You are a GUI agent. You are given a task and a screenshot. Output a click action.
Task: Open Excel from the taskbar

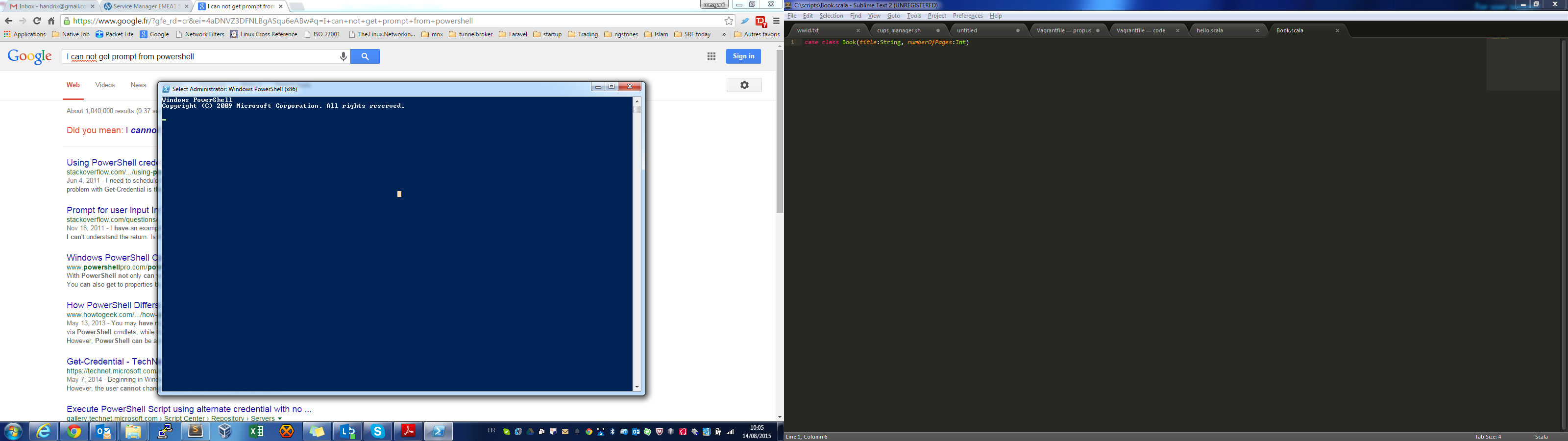(256, 432)
